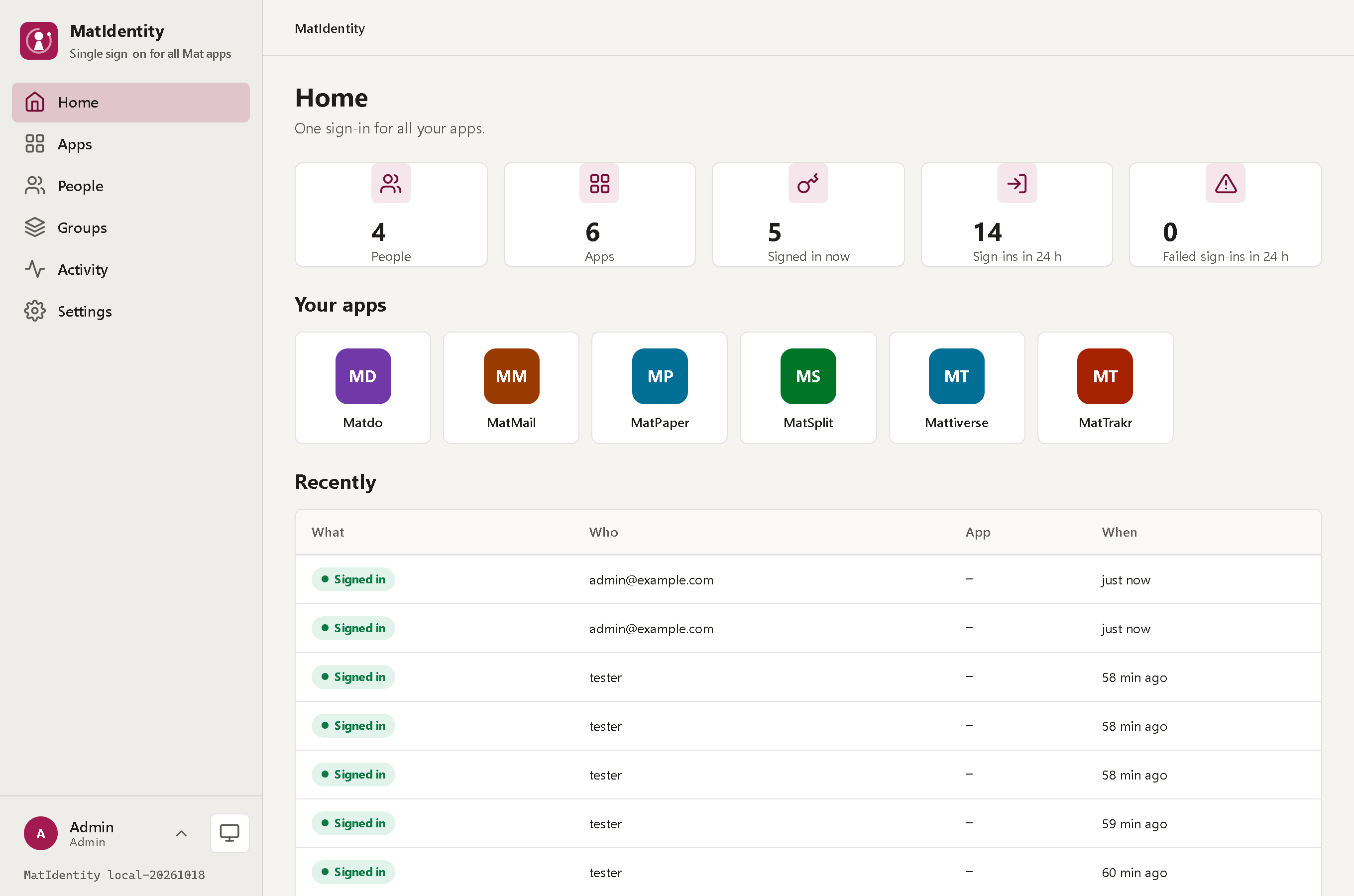Click the warning triangle on Failed sign-ins card

(1226, 183)
